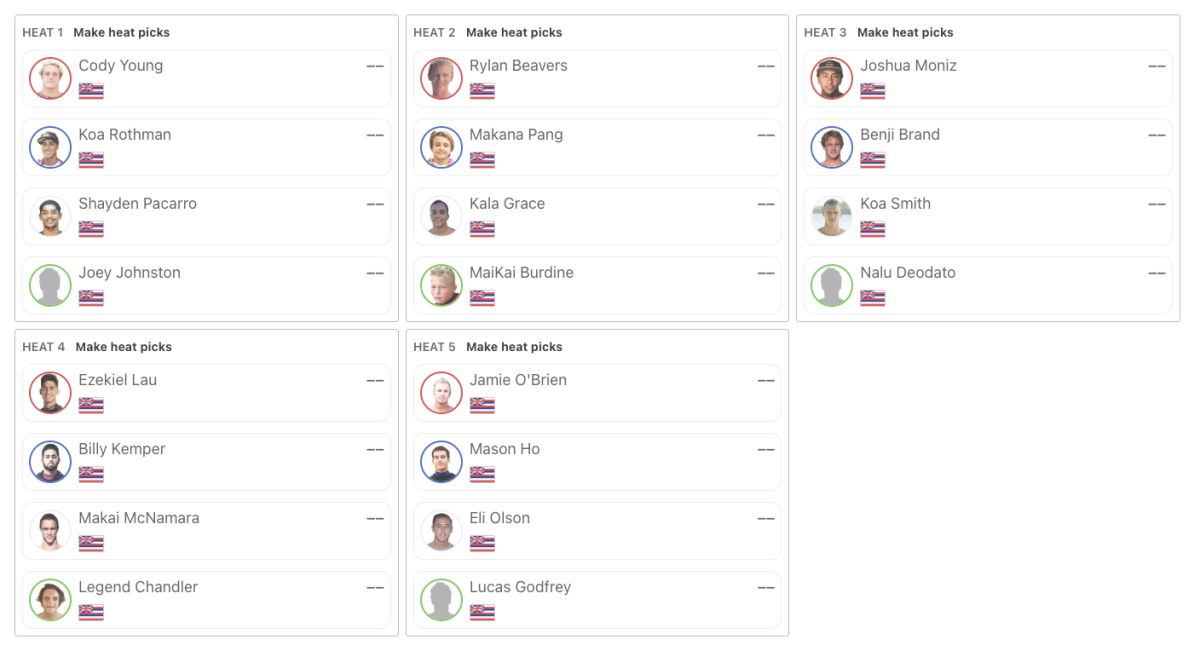This screenshot has width=1200, height=651.
Task: Click Nalu Deodato's placeholder avatar
Action: pyautogui.click(x=832, y=285)
